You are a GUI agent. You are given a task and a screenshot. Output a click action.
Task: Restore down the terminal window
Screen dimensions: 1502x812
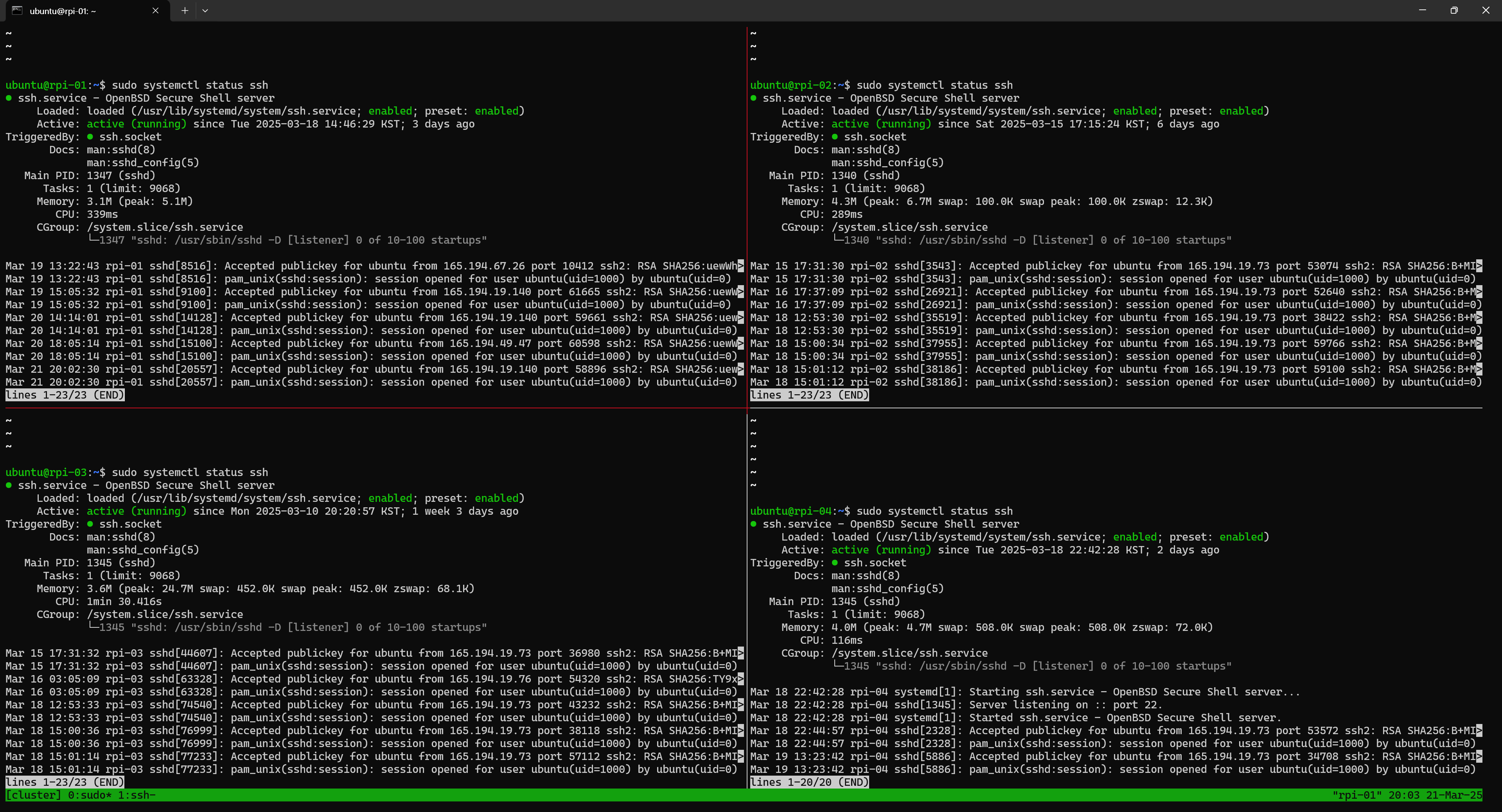(1453, 11)
